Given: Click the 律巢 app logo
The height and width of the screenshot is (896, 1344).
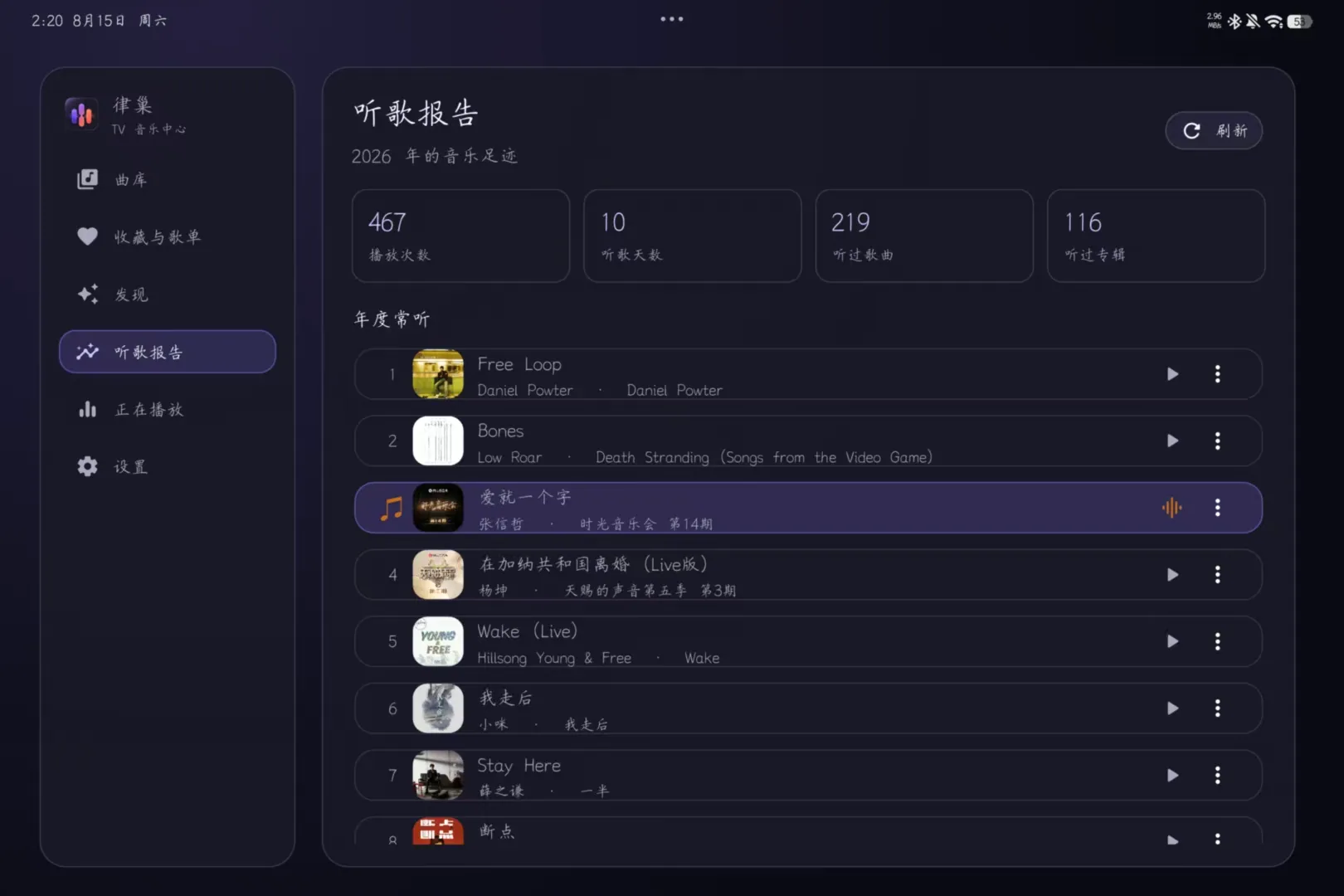Looking at the screenshot, I should (x=81, y=114).
